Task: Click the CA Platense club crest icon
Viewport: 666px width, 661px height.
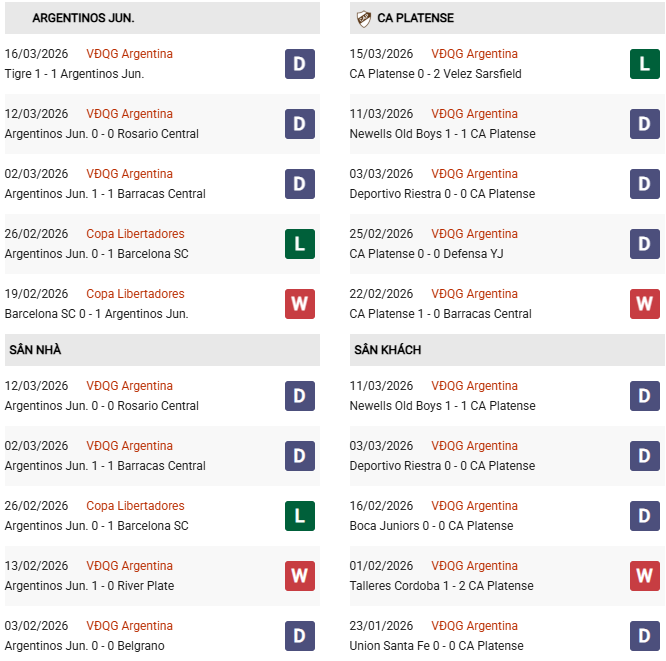Action: 364,18
